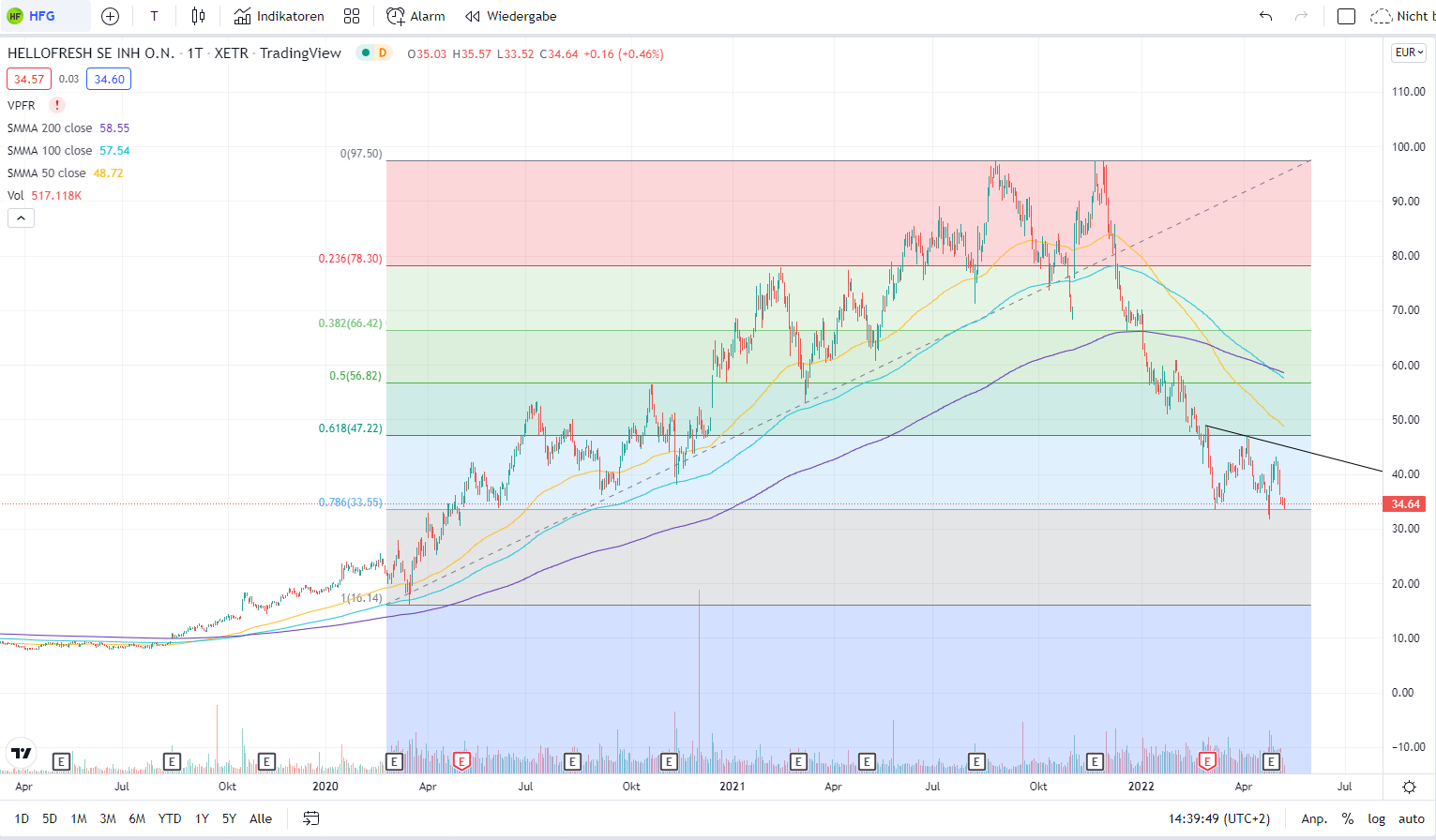
Task: Click the TradingView logo on the chart
Action: pos(21,753)
